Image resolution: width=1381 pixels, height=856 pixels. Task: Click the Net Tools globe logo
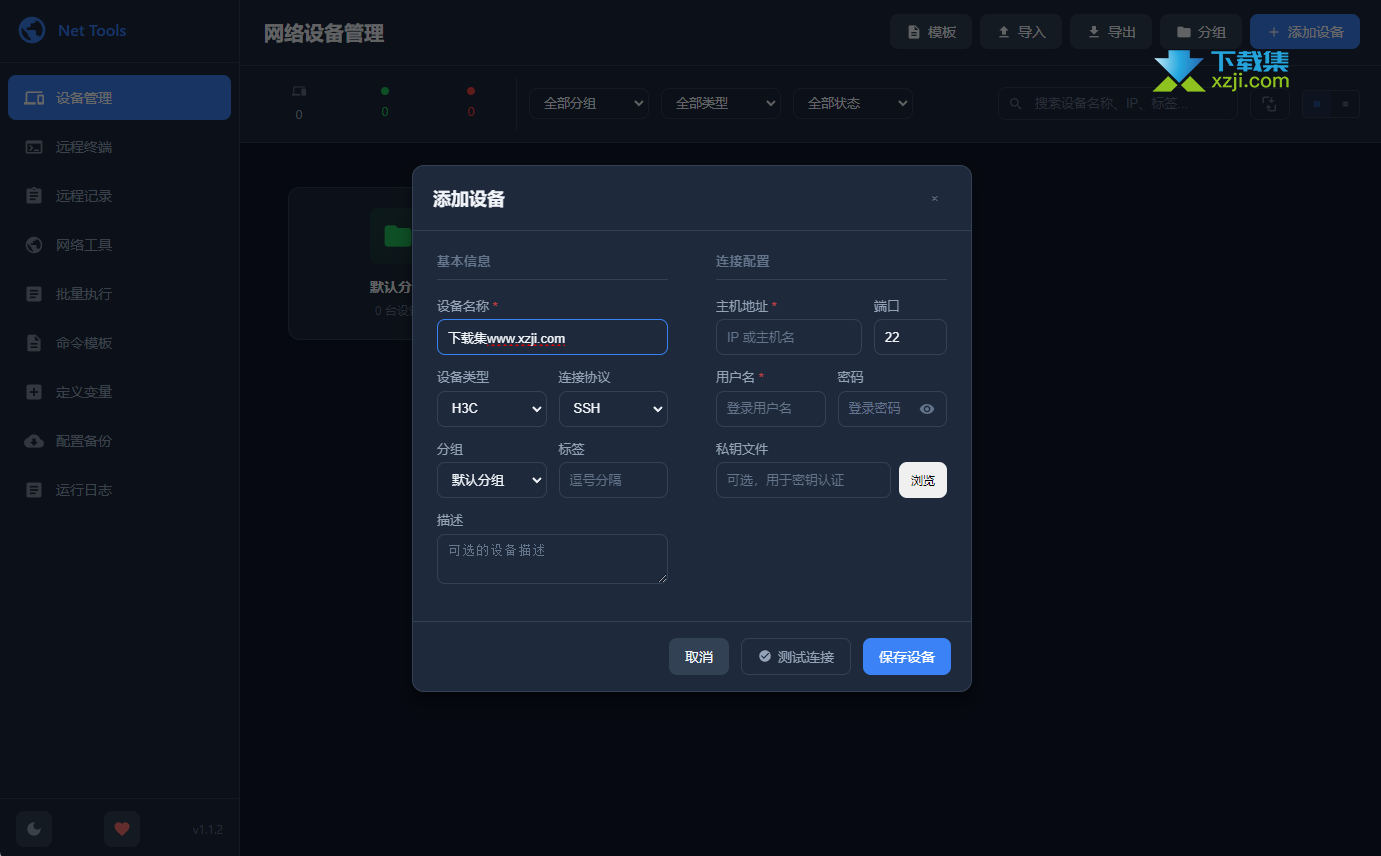[32, 30]
